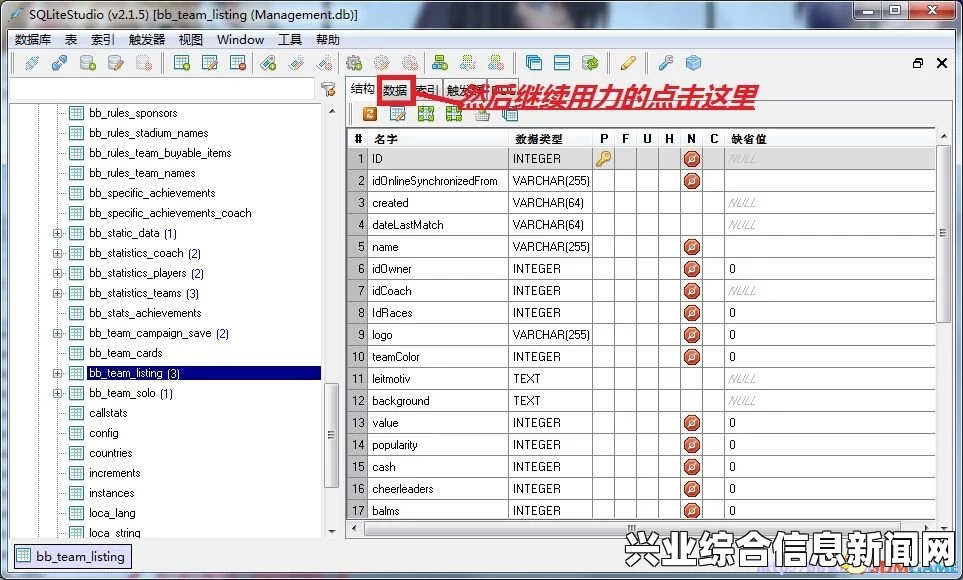
Task: Open the 工具 menu
Action: click(x=290, y=40)
